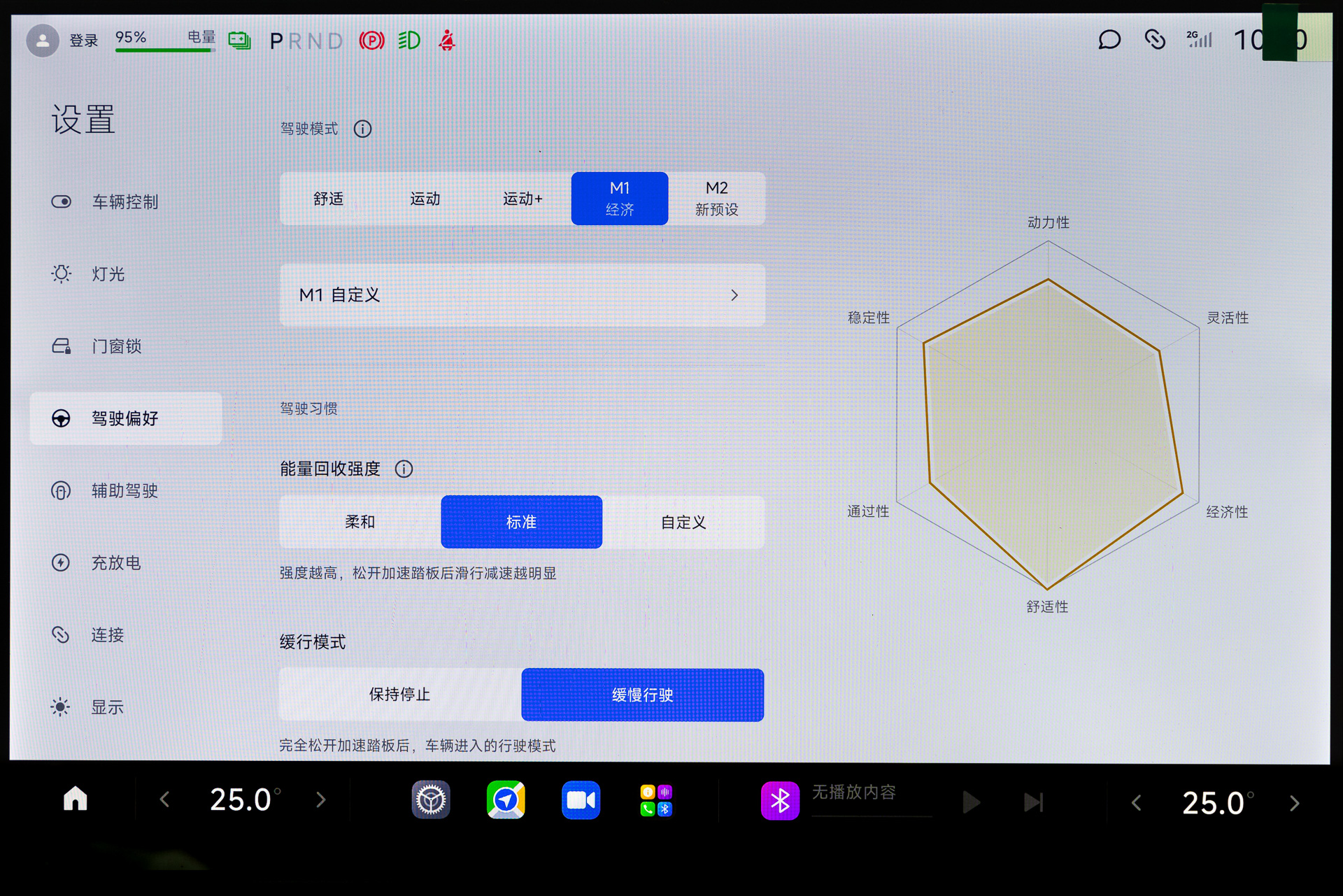Show info for 能量回收强度

click(404, 469)
